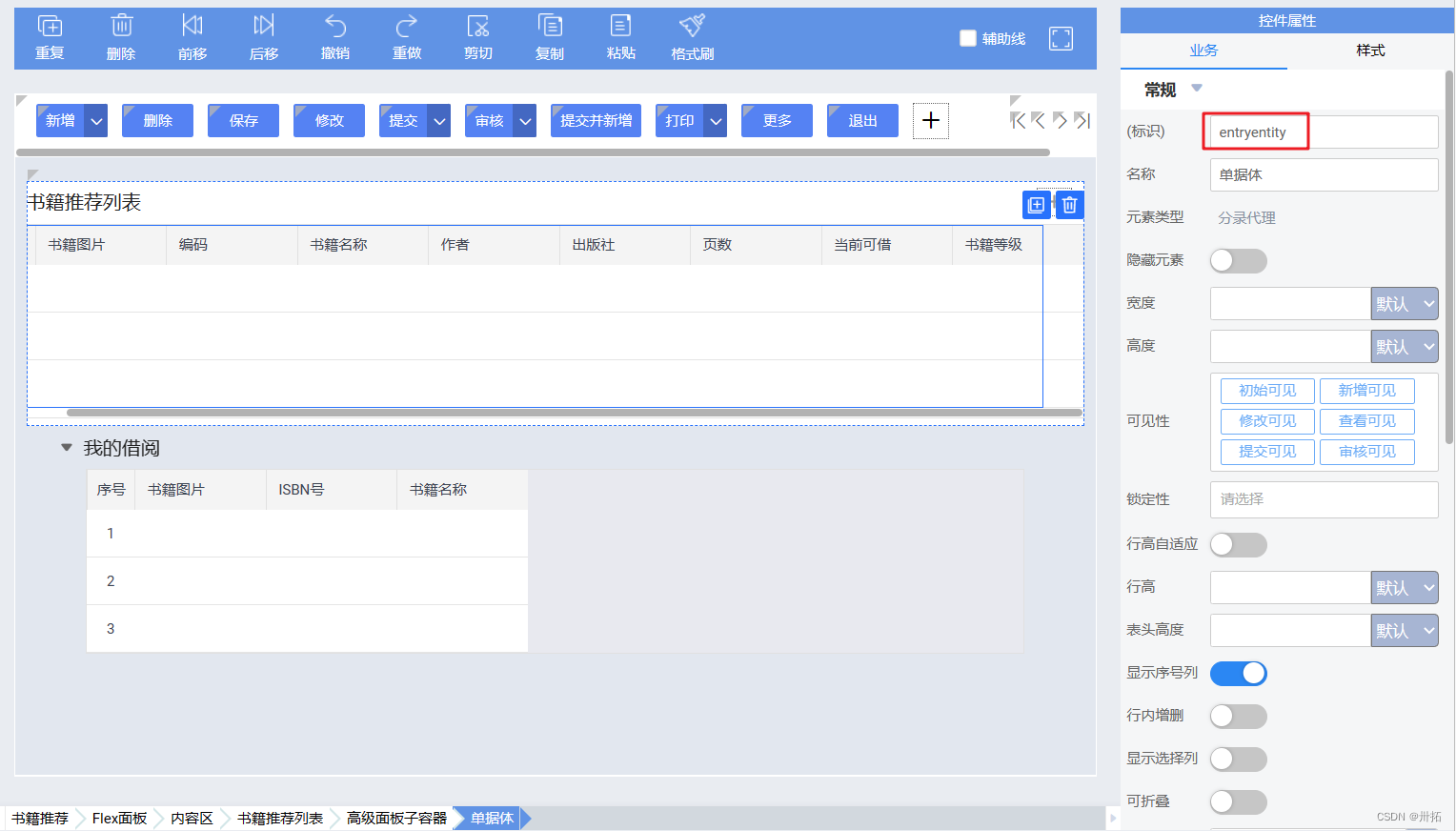
Task: Switch to the 业务 tab
Action: coord(1203,51)
